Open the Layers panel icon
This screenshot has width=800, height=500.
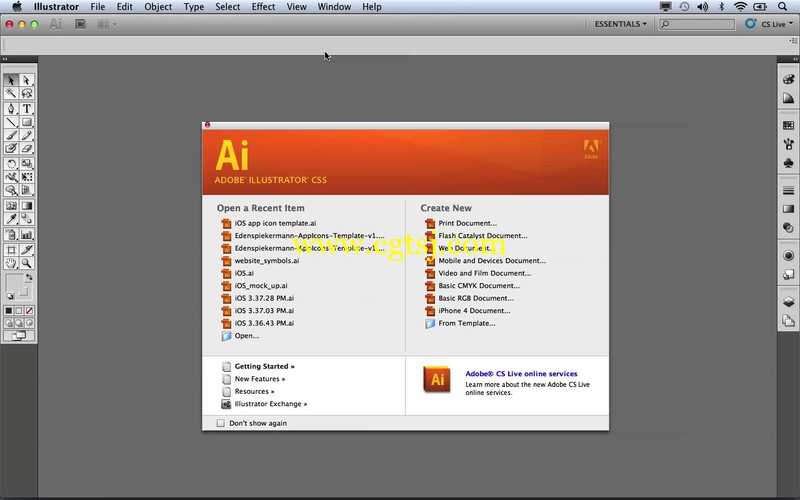[x=788, y=302]
